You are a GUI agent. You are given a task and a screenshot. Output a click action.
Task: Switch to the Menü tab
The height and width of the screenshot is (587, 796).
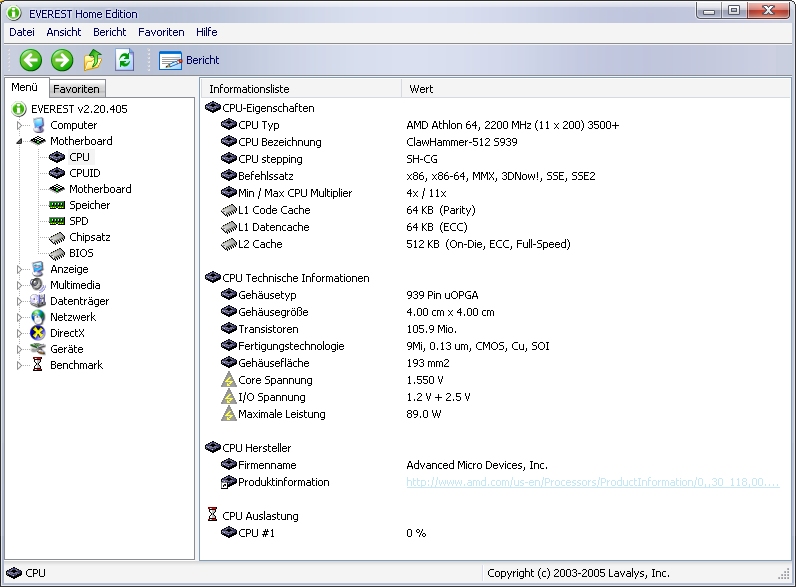[25, 87]
